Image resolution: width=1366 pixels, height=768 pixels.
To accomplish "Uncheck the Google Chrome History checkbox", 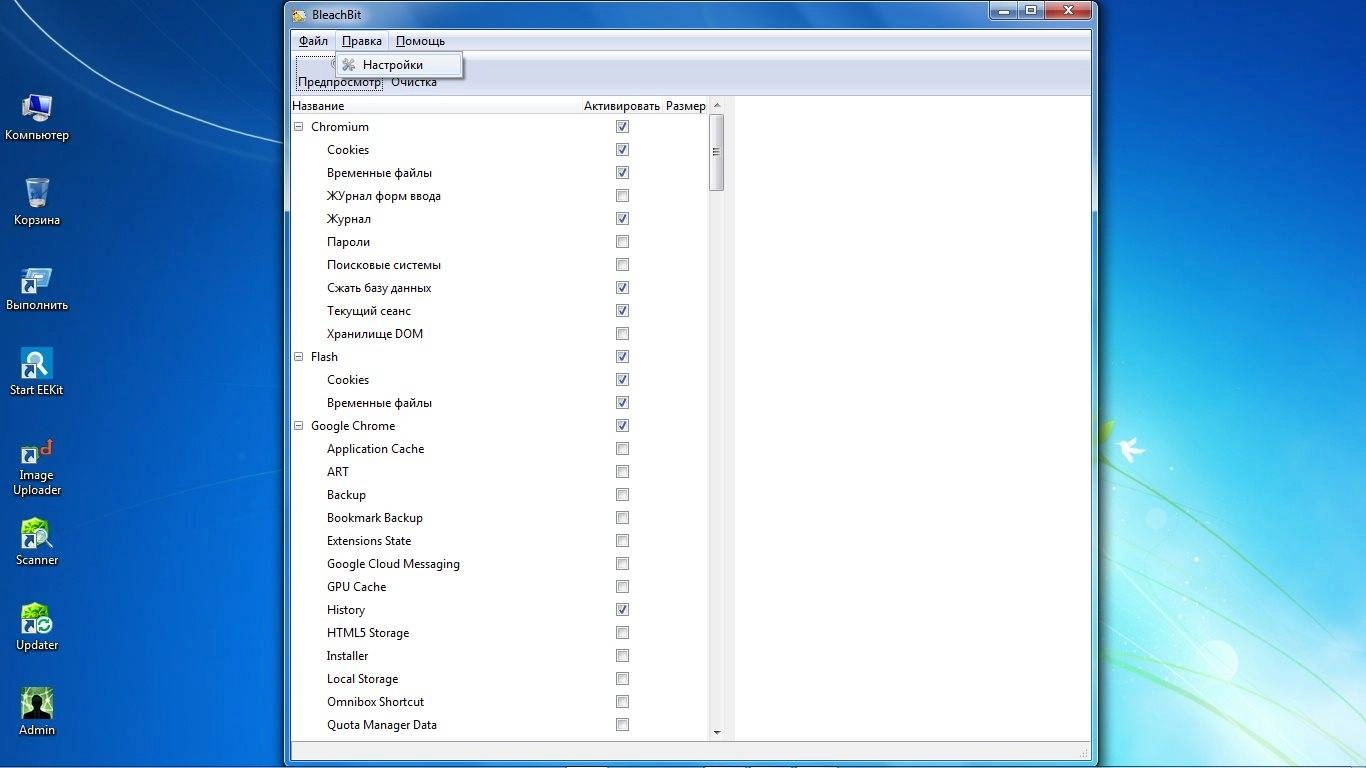I will [x=622, y=610].
